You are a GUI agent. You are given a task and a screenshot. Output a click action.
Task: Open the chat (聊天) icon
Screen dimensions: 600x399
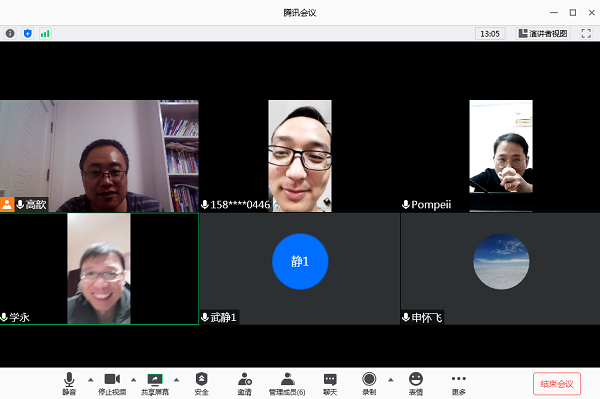[x=330, y=384]
